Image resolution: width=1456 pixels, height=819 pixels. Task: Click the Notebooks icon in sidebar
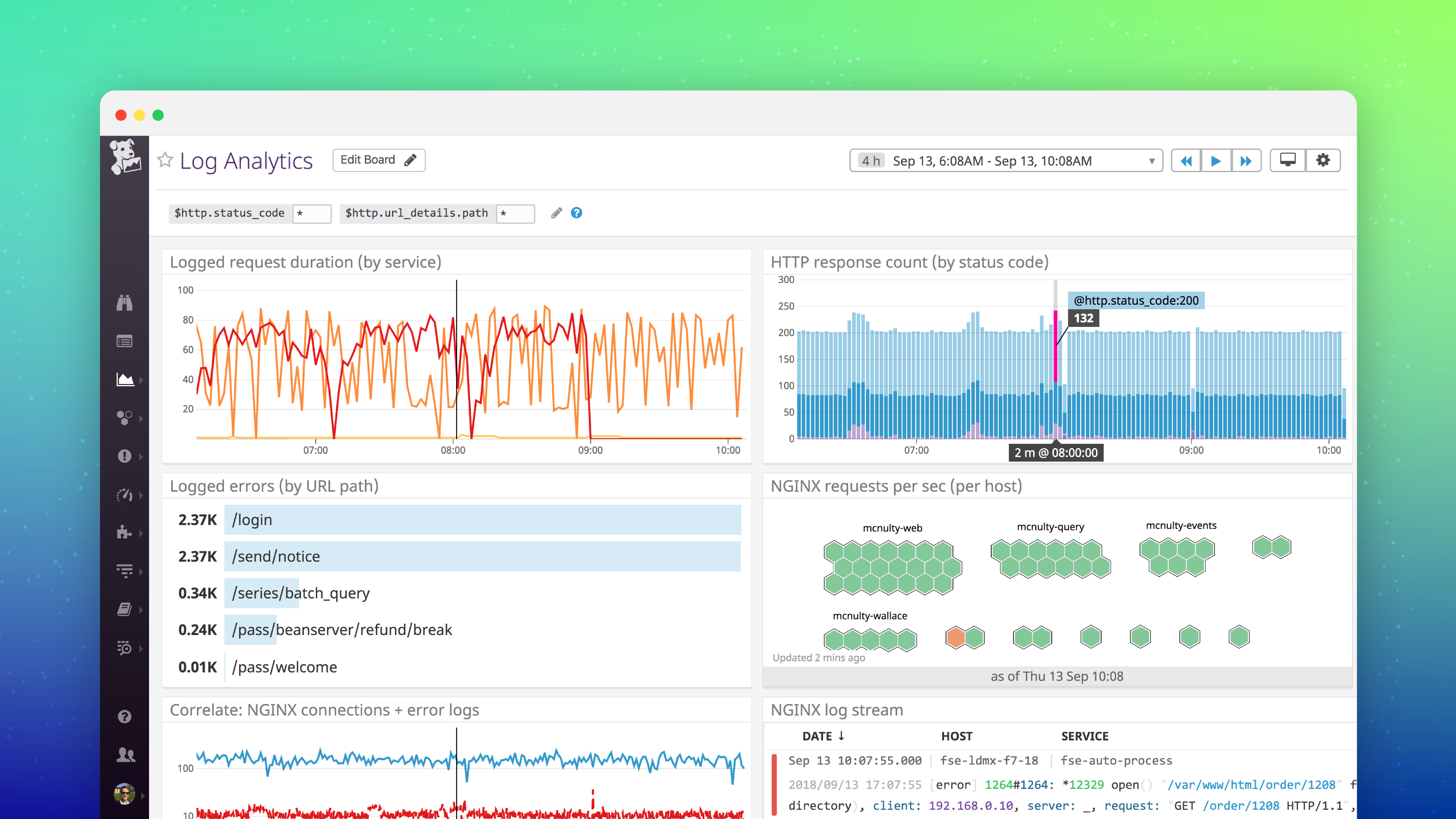coord(125,609)
